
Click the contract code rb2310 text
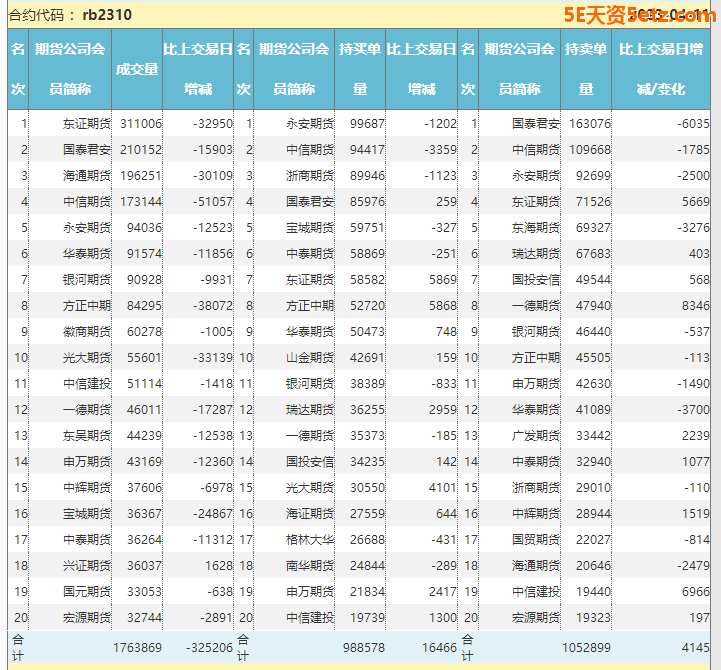coord(107,15)
